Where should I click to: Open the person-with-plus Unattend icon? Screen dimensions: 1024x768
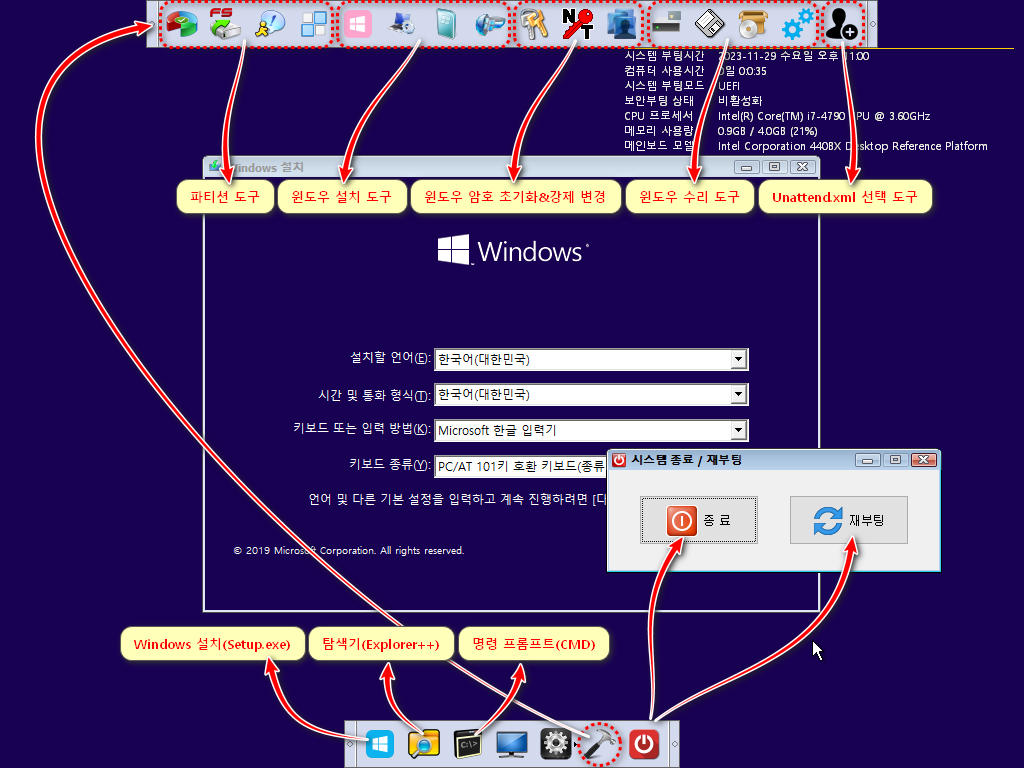[x=842, y=24]
